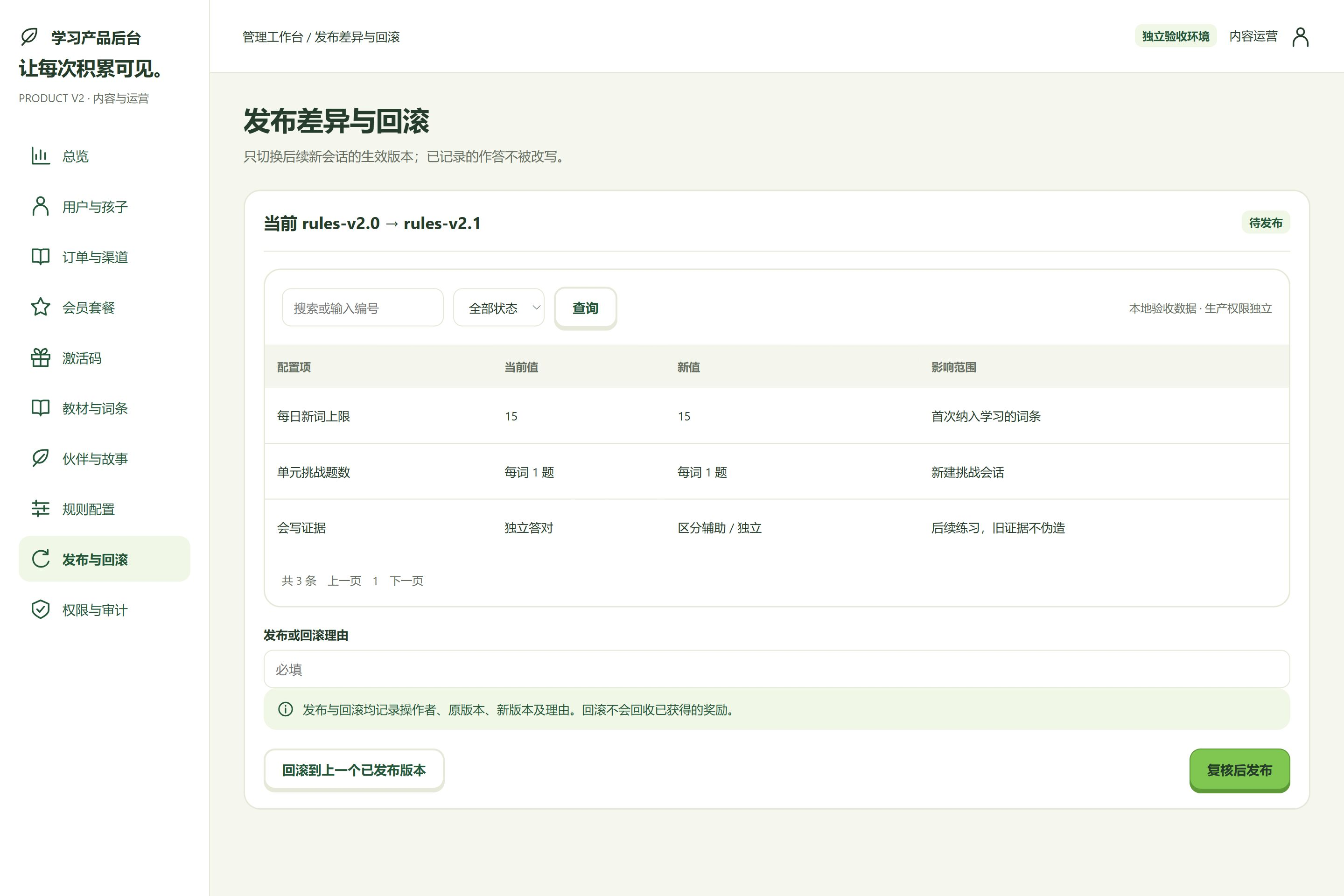Focus the 必填 reason input field

click(777, 669)
